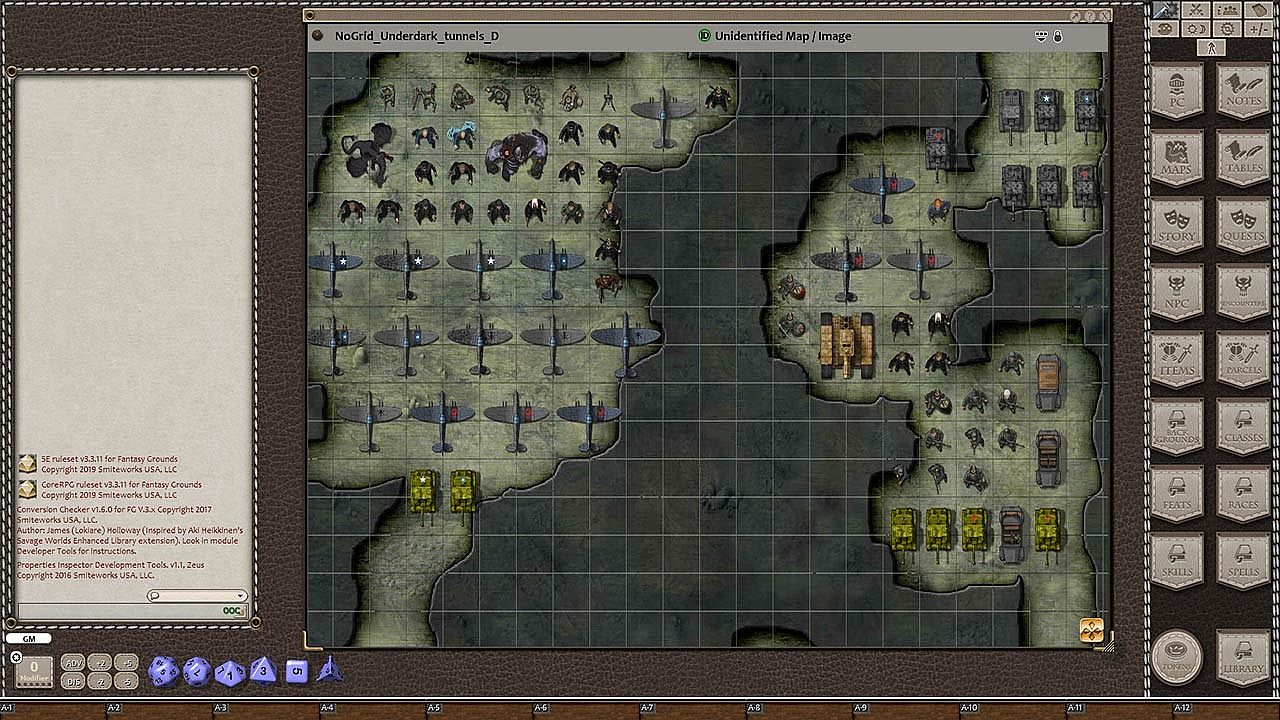Click the d12 die

coord(197,672)
